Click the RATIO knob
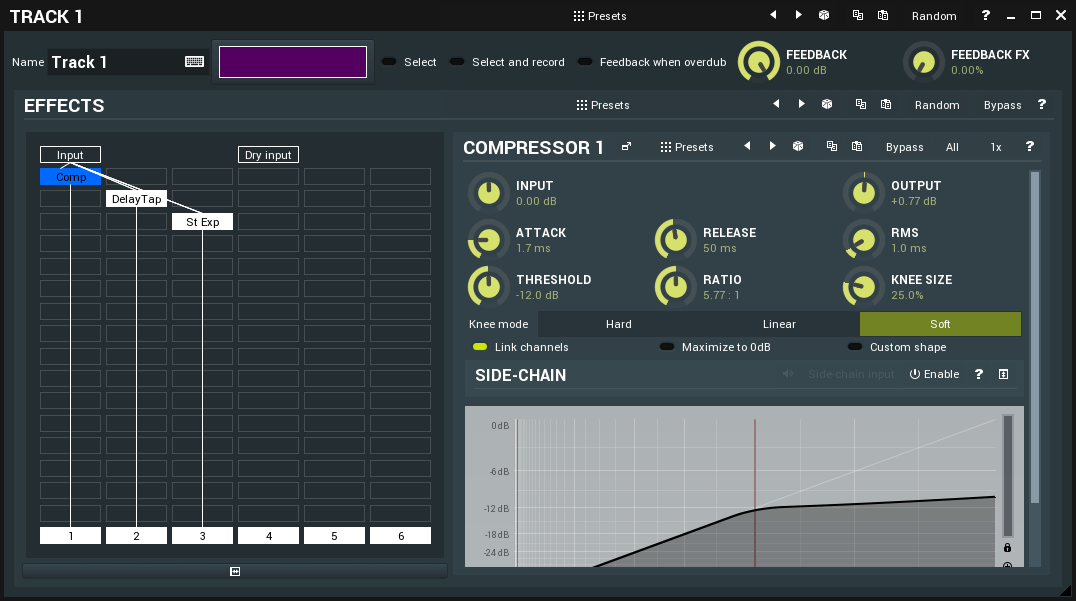1076x601 pixels. [676, 287]
